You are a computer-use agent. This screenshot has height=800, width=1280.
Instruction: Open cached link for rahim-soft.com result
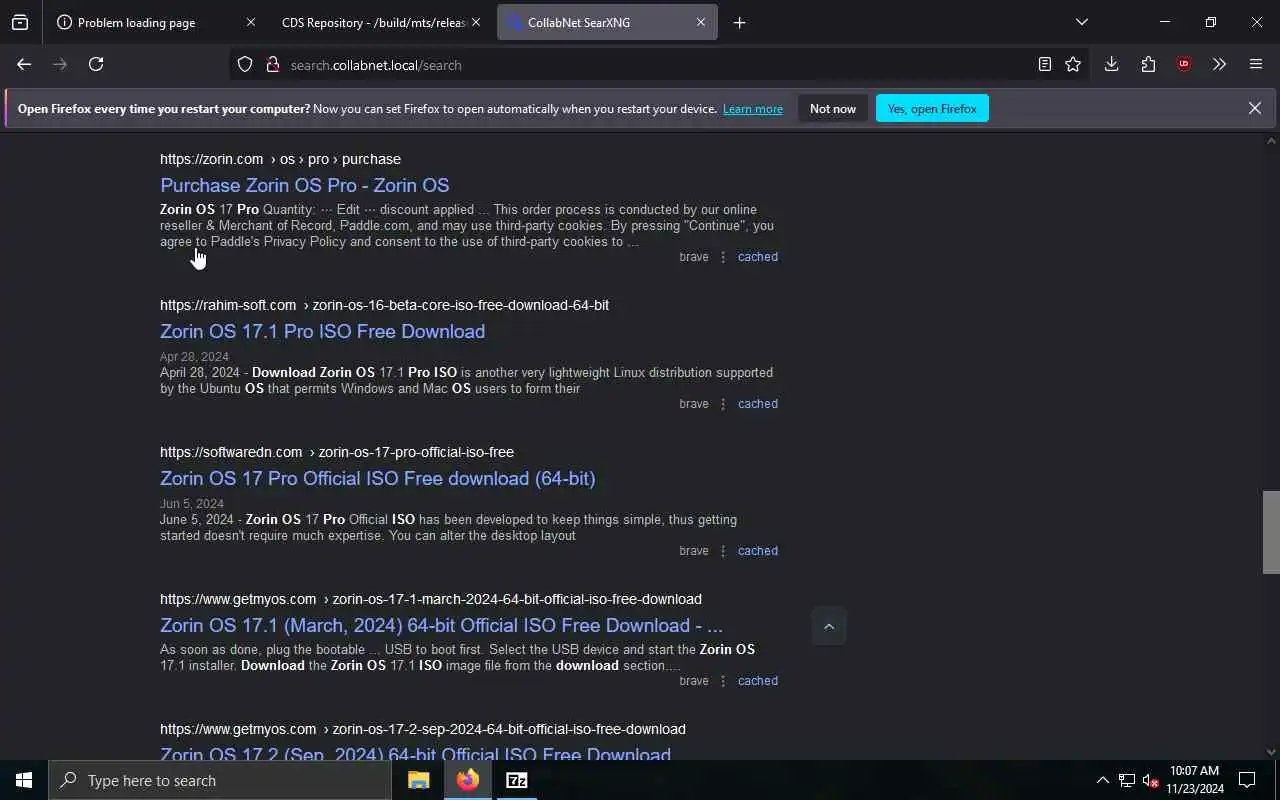[758, 404]
